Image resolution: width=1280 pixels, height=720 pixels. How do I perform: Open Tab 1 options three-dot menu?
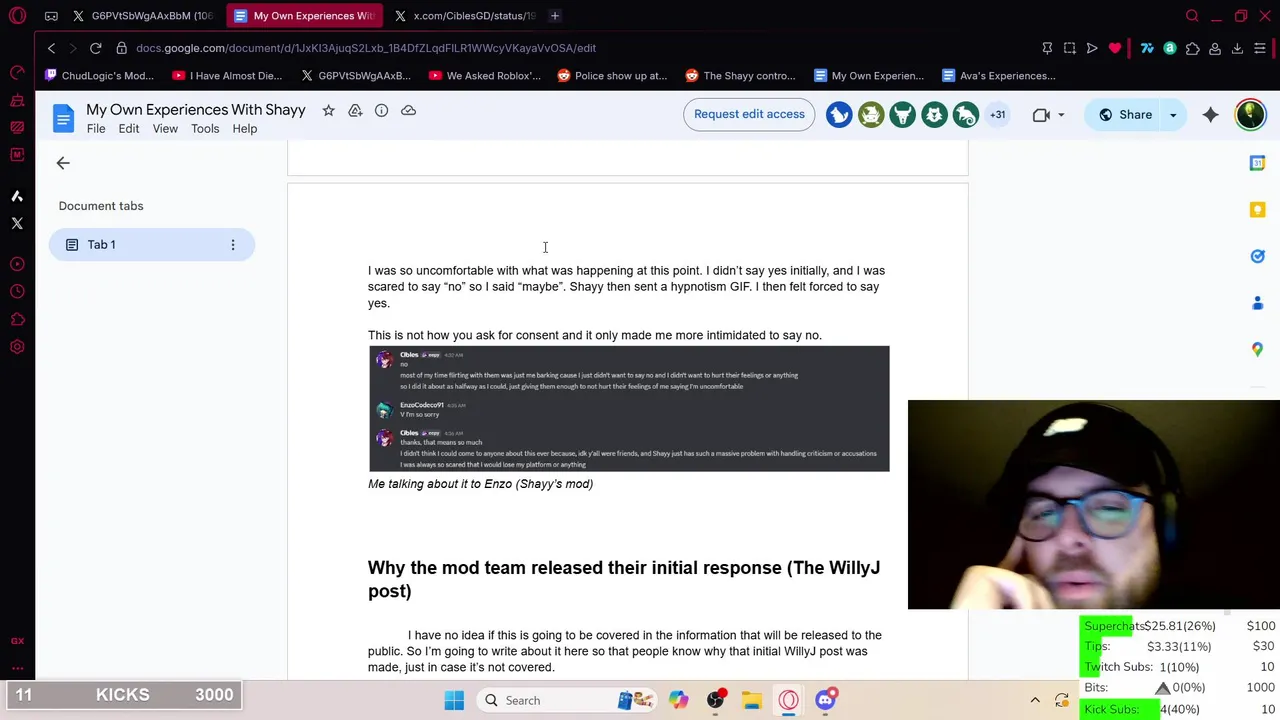click(233, 245)
